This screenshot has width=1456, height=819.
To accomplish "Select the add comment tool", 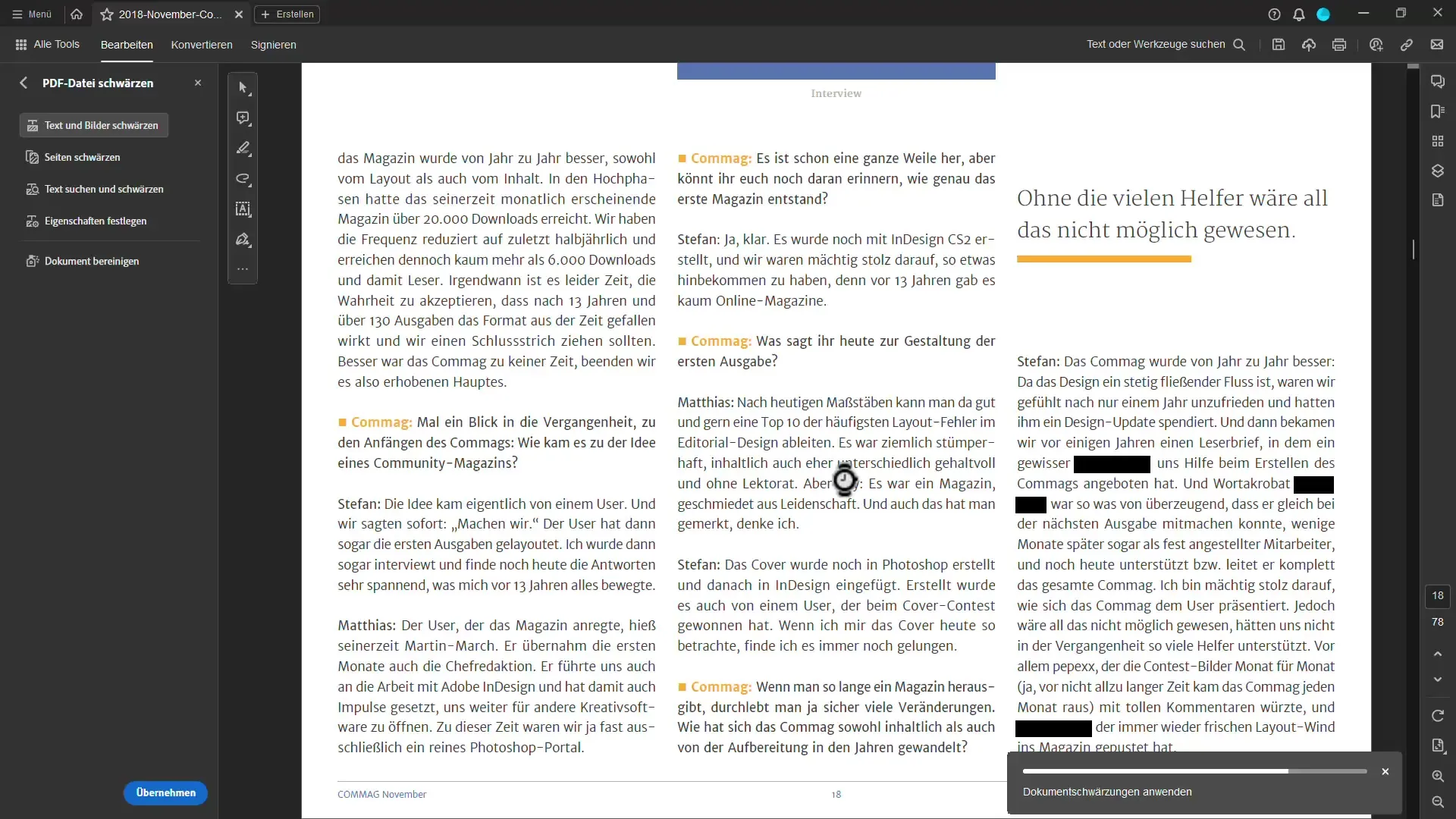I will tap(243, 118).
